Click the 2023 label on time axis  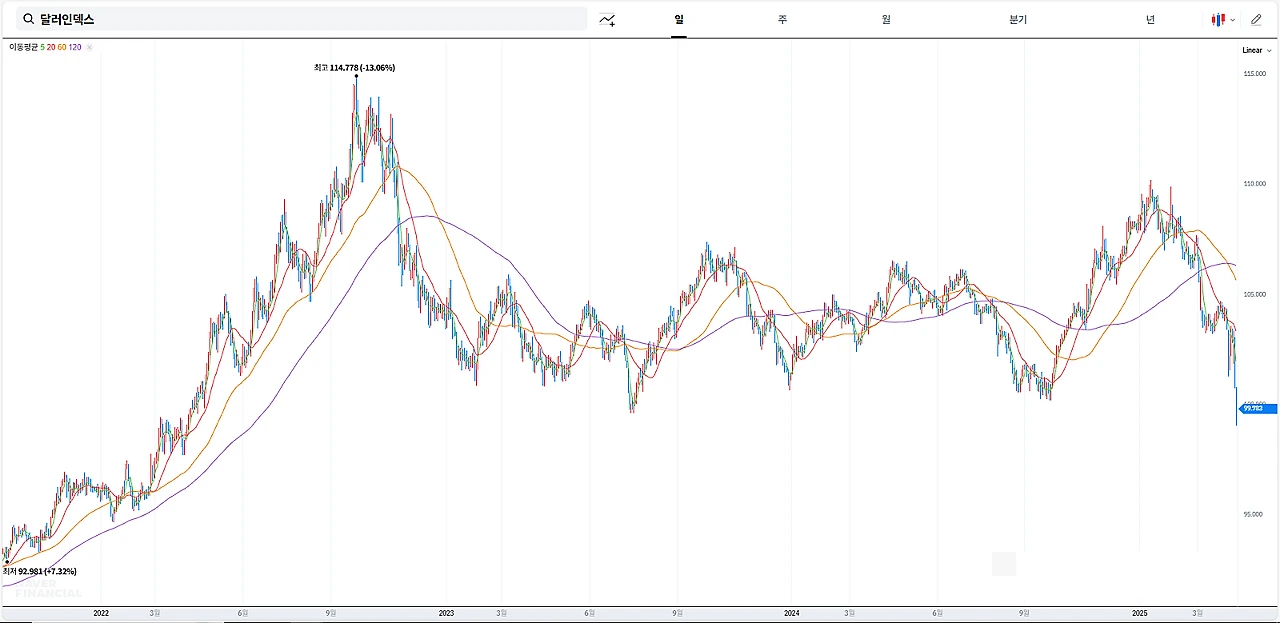point(446,612)
